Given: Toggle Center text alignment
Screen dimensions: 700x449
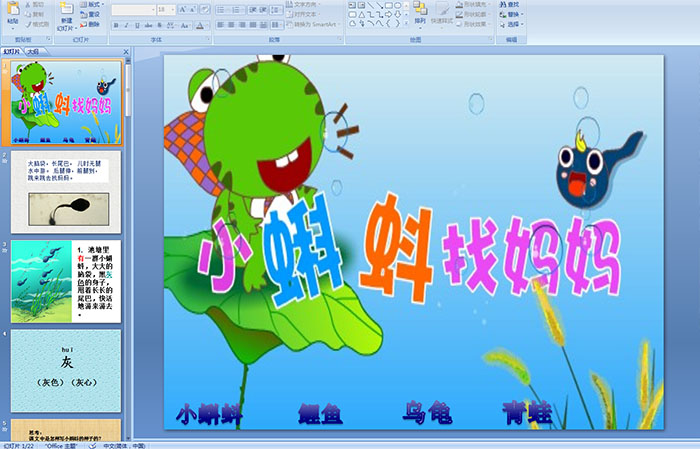Looking at the screenshot, I should click(x=231, y=25).
